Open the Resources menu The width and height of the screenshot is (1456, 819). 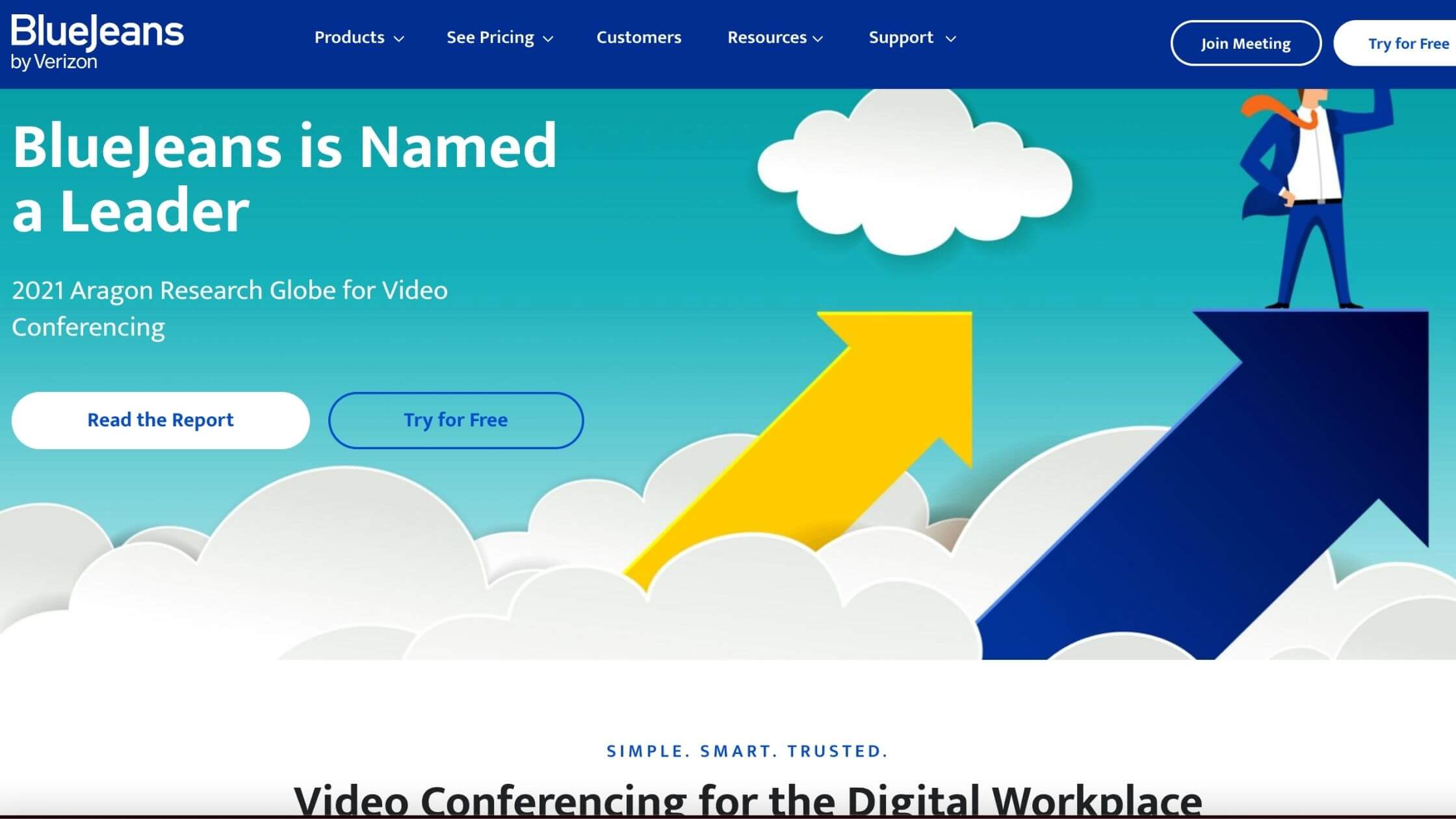pos(767,38)
